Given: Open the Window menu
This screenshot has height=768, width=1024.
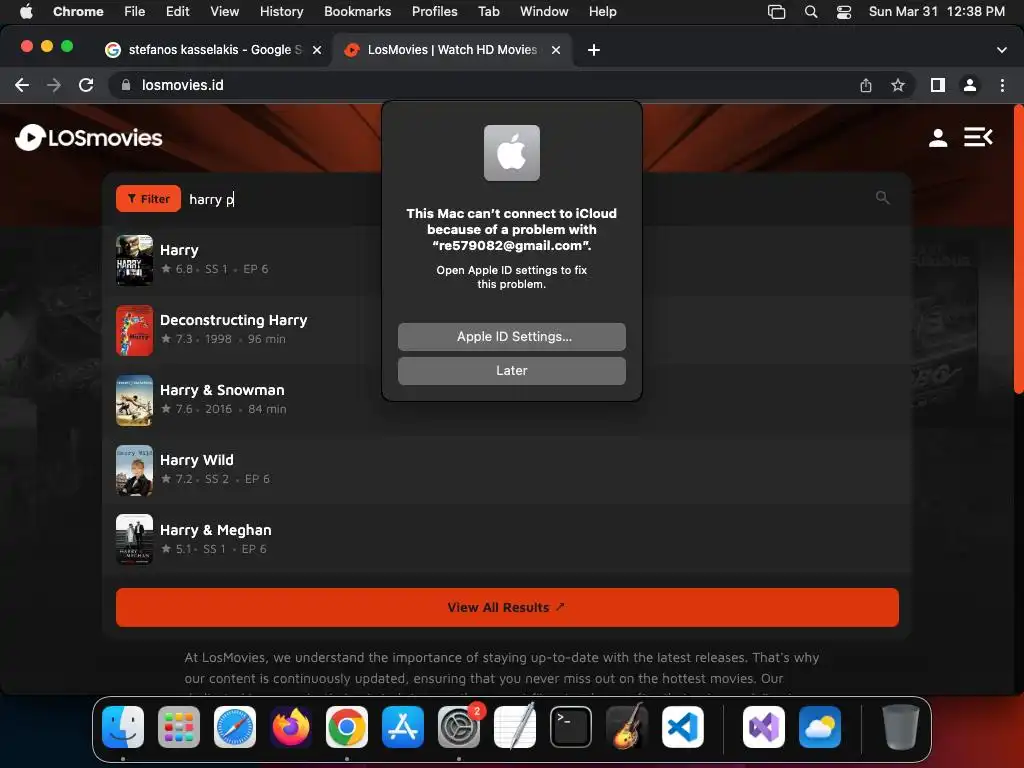Looking at the screenshot, I should coord(544,12).
